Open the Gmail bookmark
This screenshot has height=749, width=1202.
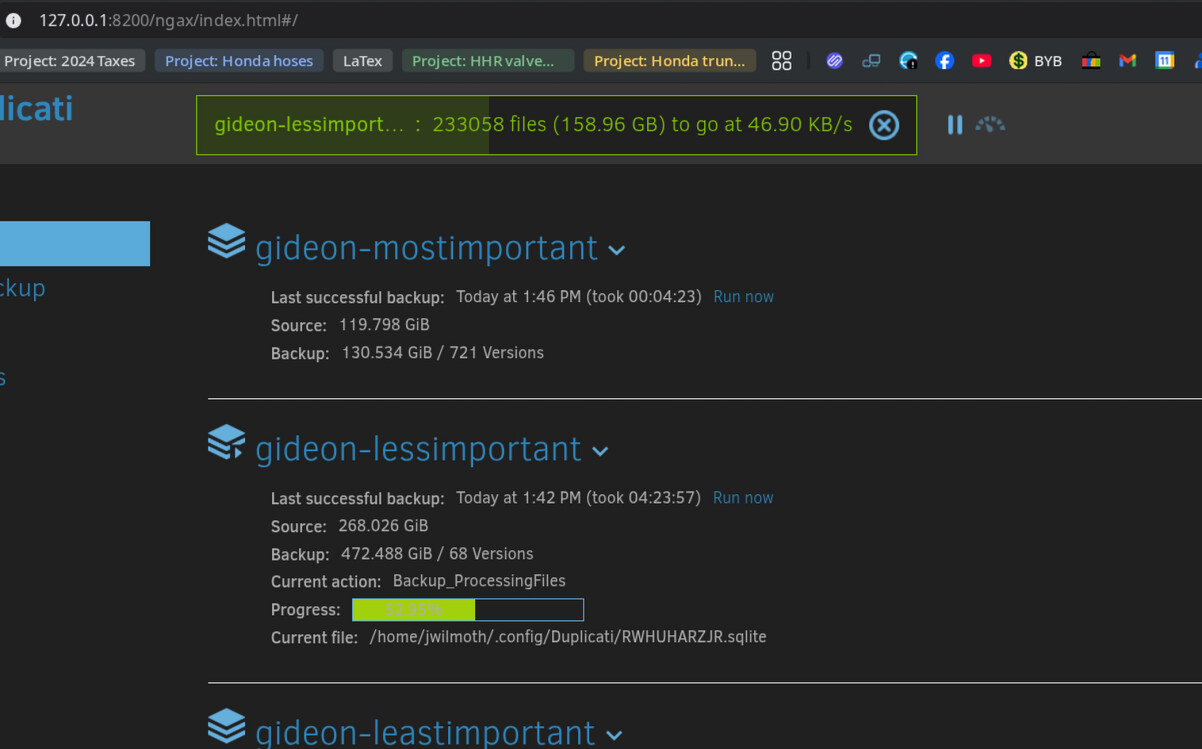click(x=1128, y=61)
